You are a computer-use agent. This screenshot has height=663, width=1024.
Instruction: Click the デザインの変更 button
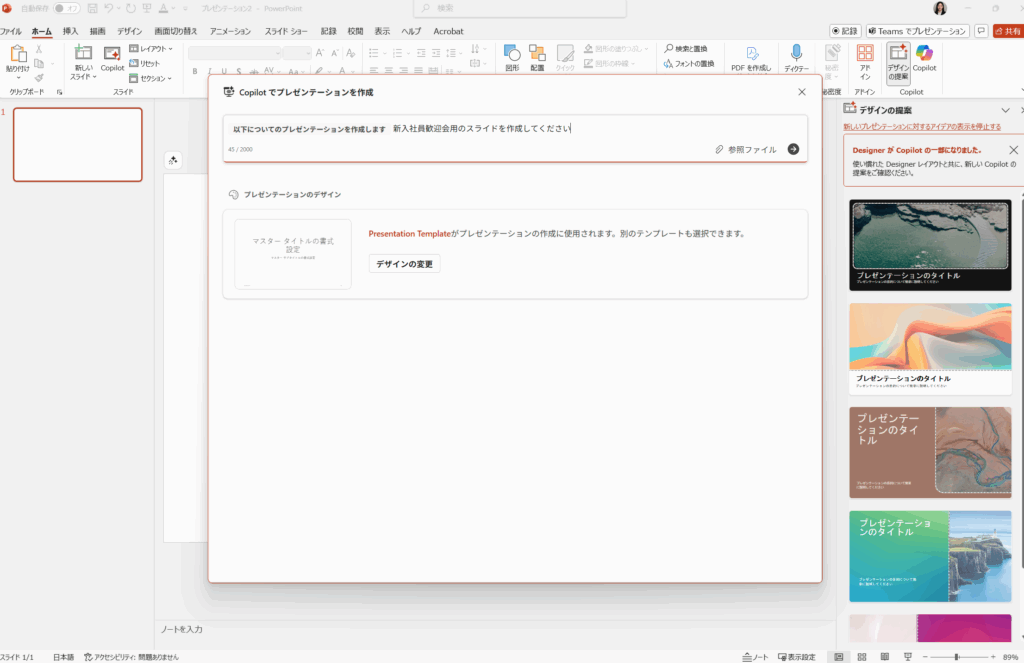click(404, 264)
